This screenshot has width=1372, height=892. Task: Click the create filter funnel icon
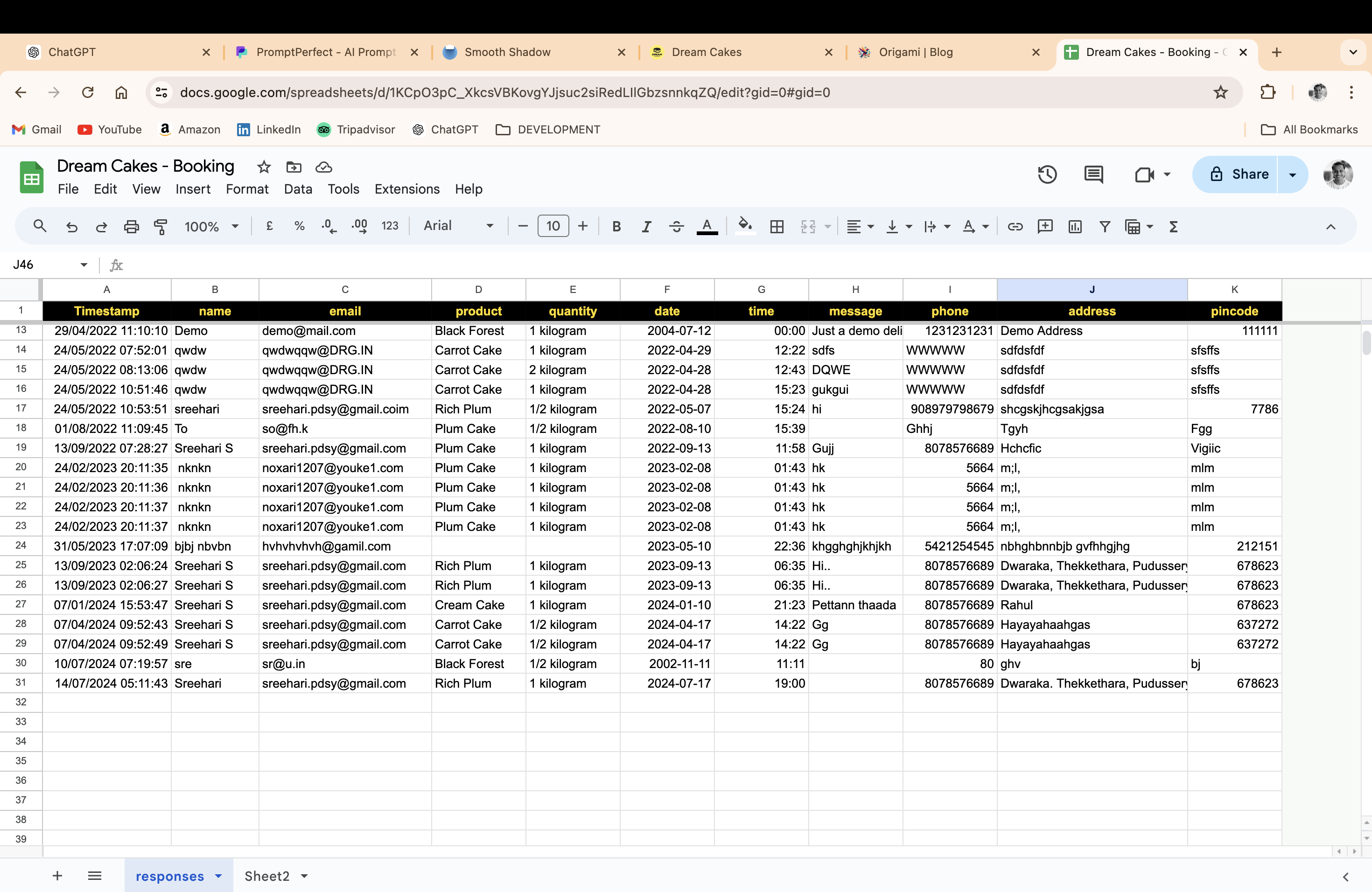[1105, 226]
